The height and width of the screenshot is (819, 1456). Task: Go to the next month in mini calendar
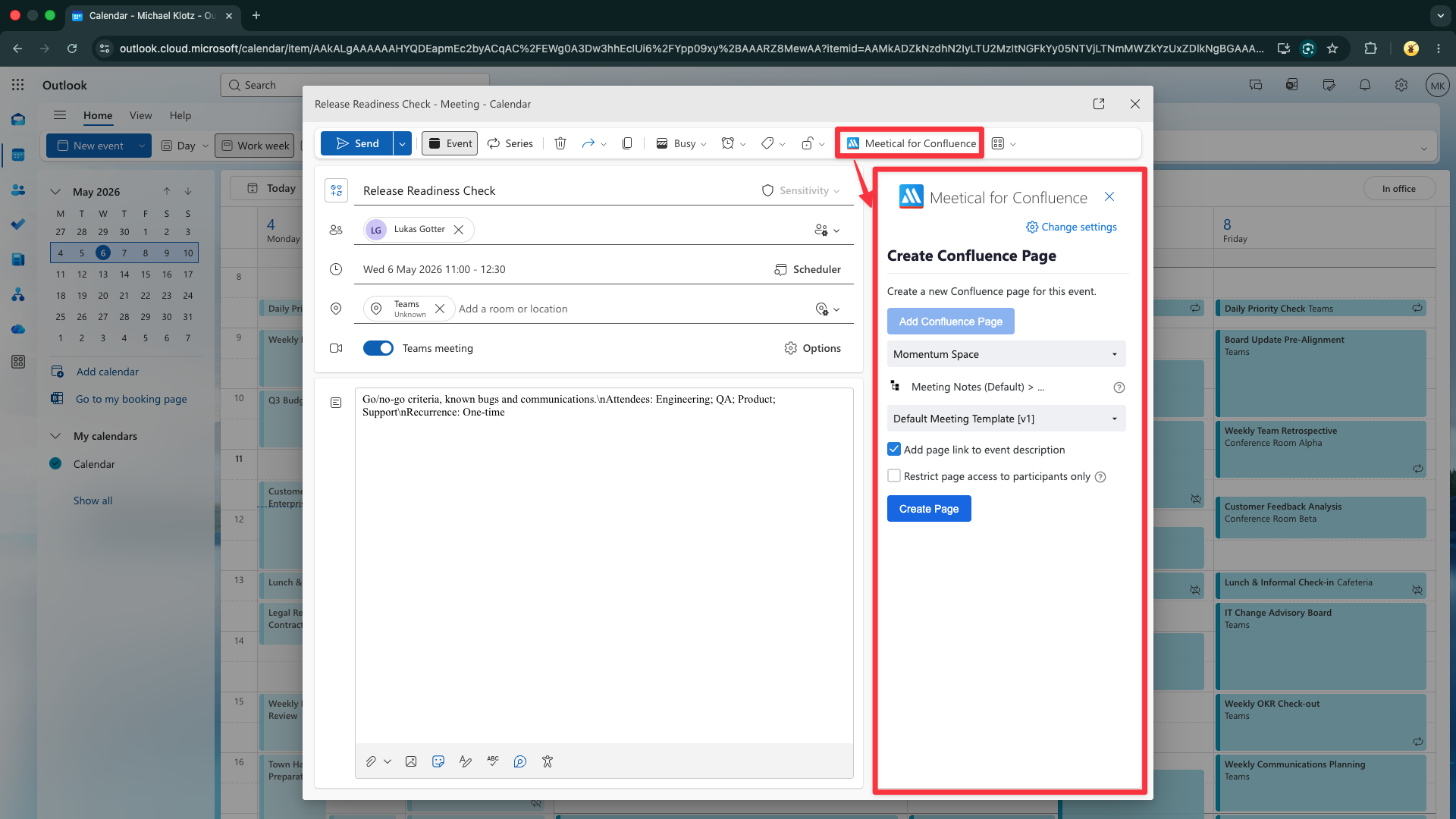click(188, 192)
